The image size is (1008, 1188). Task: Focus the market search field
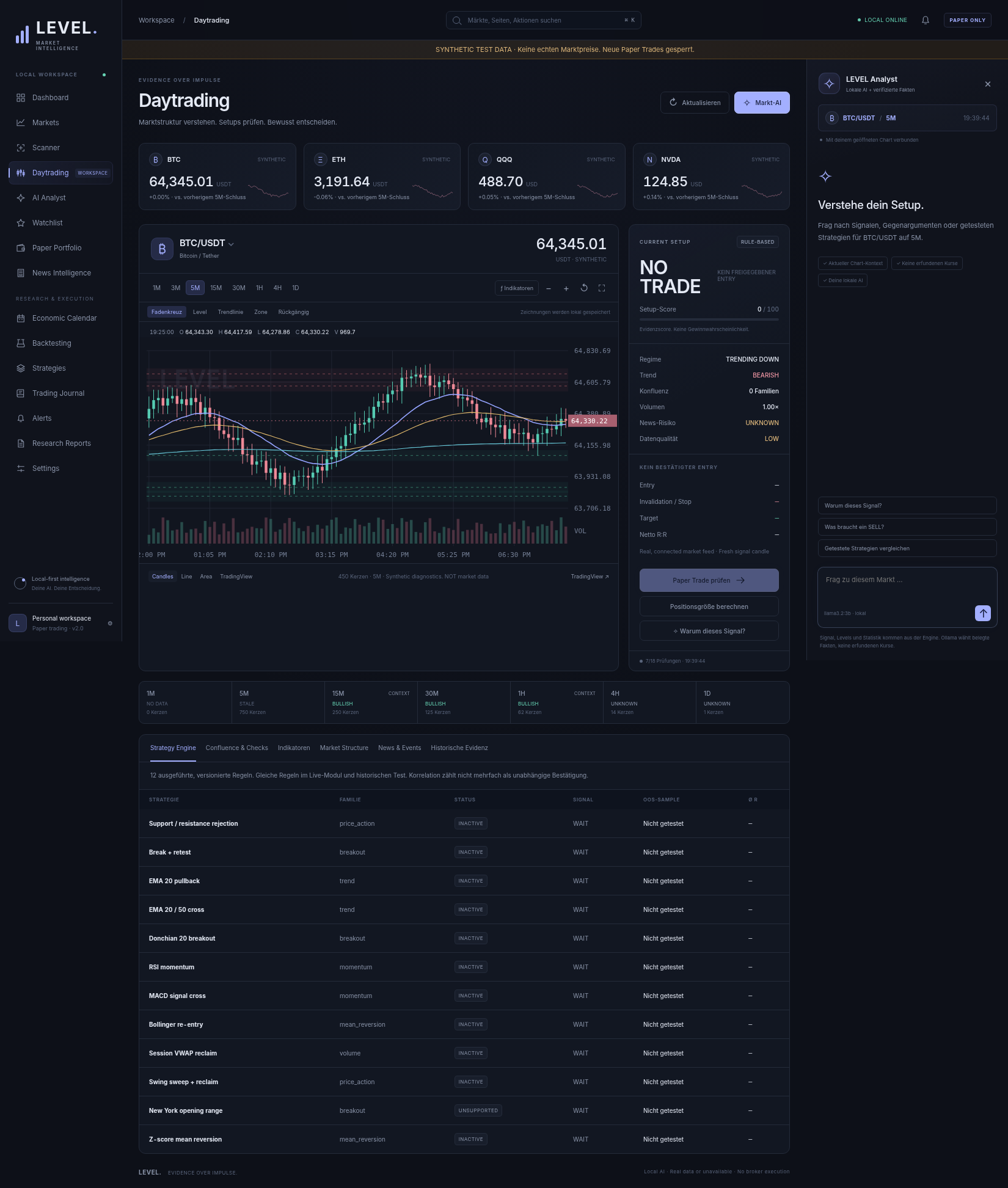point(543,20)
